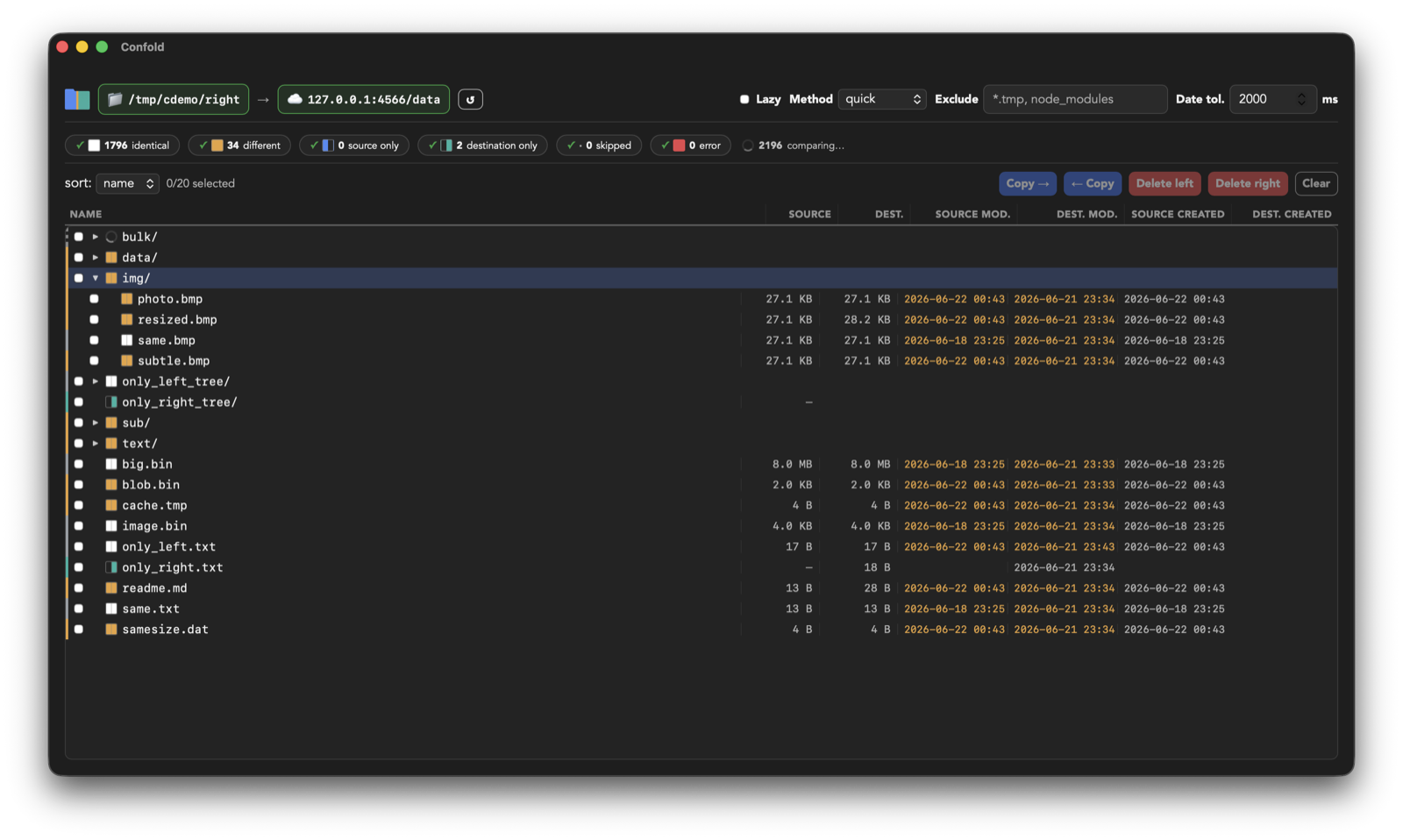Click the Delete left button
Image resolution: width=1403 pixels, height=840 pixels.
pyautogui.click(x=1164, y=183)
